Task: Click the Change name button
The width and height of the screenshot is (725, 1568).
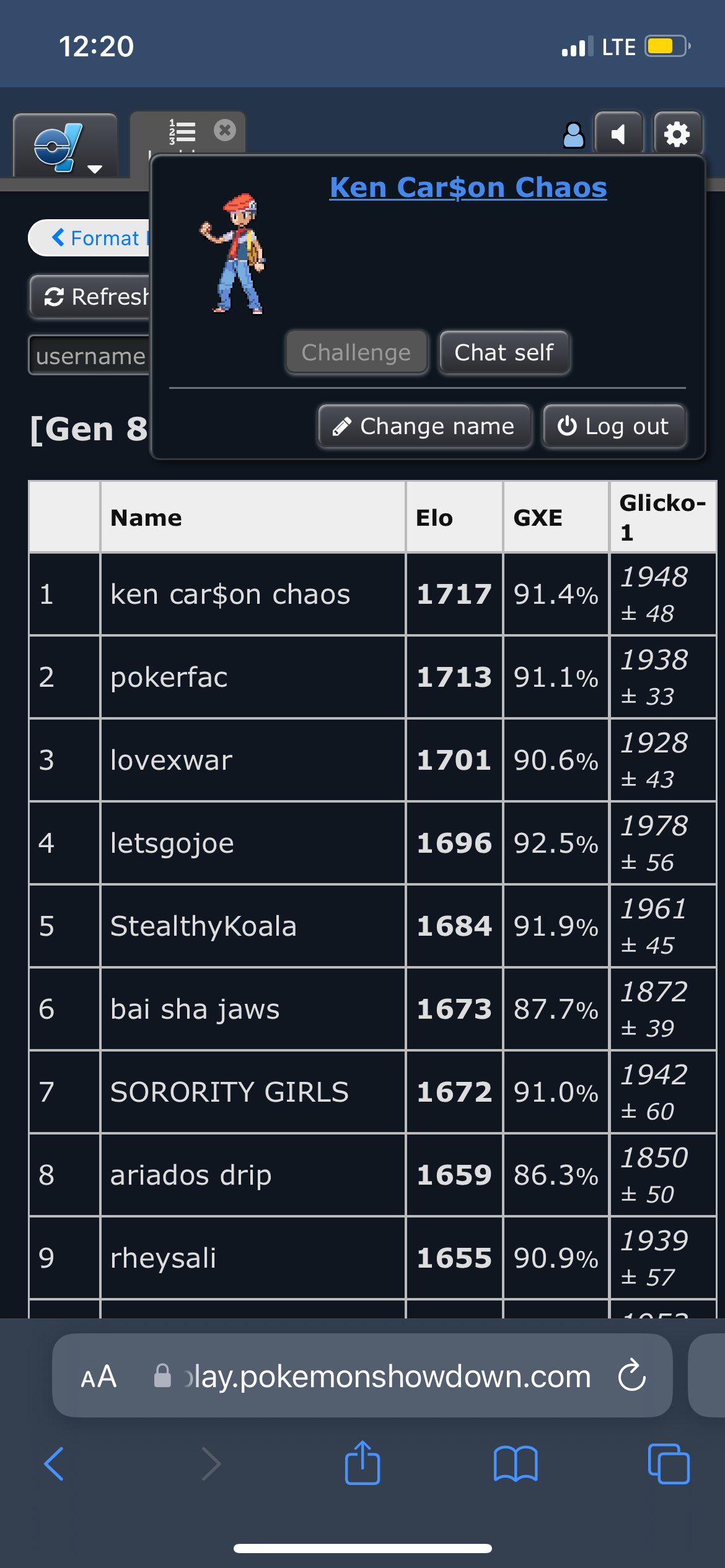Action: click(425, 426)
